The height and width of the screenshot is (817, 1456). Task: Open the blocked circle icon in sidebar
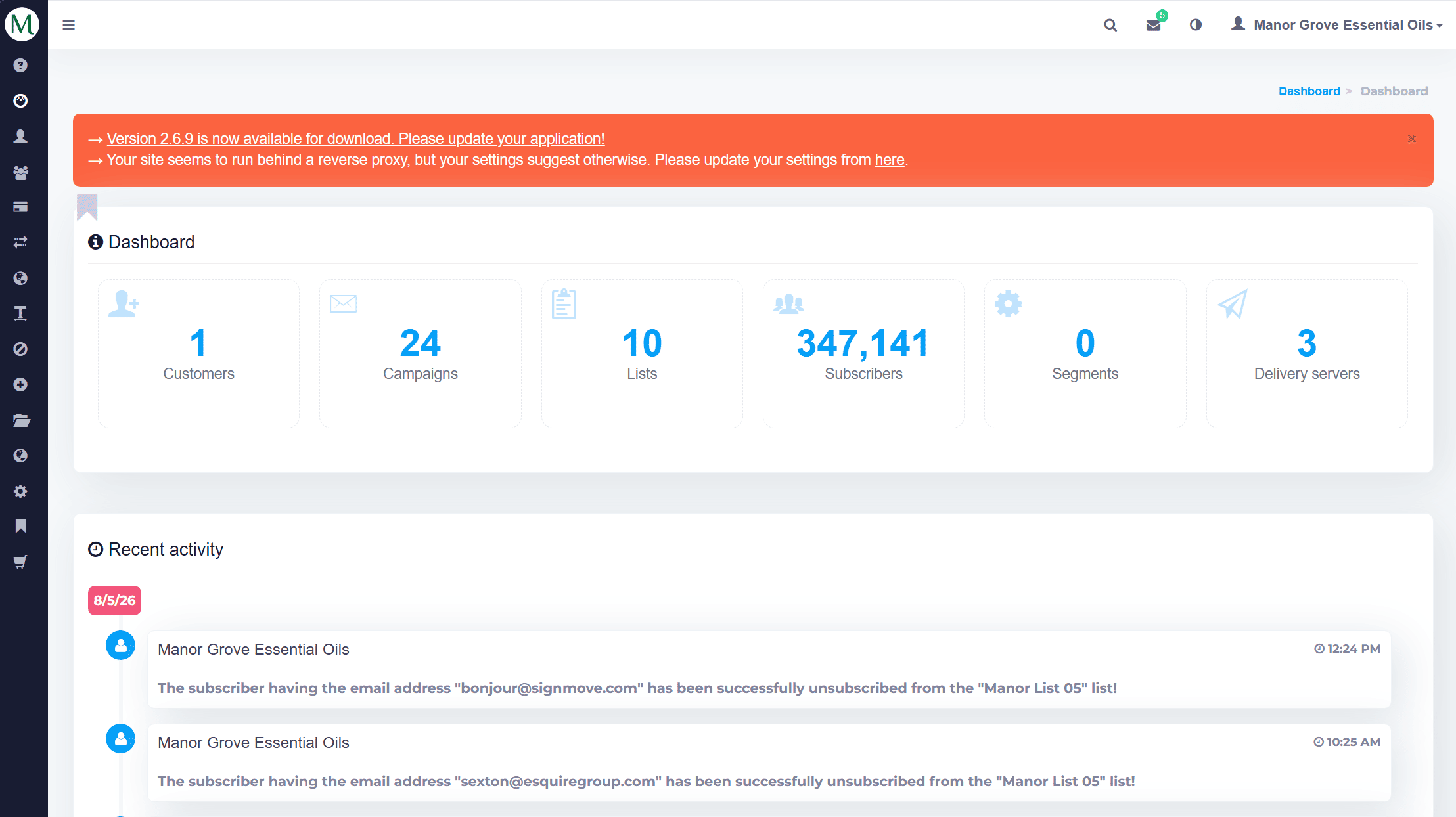coord(20,349)
